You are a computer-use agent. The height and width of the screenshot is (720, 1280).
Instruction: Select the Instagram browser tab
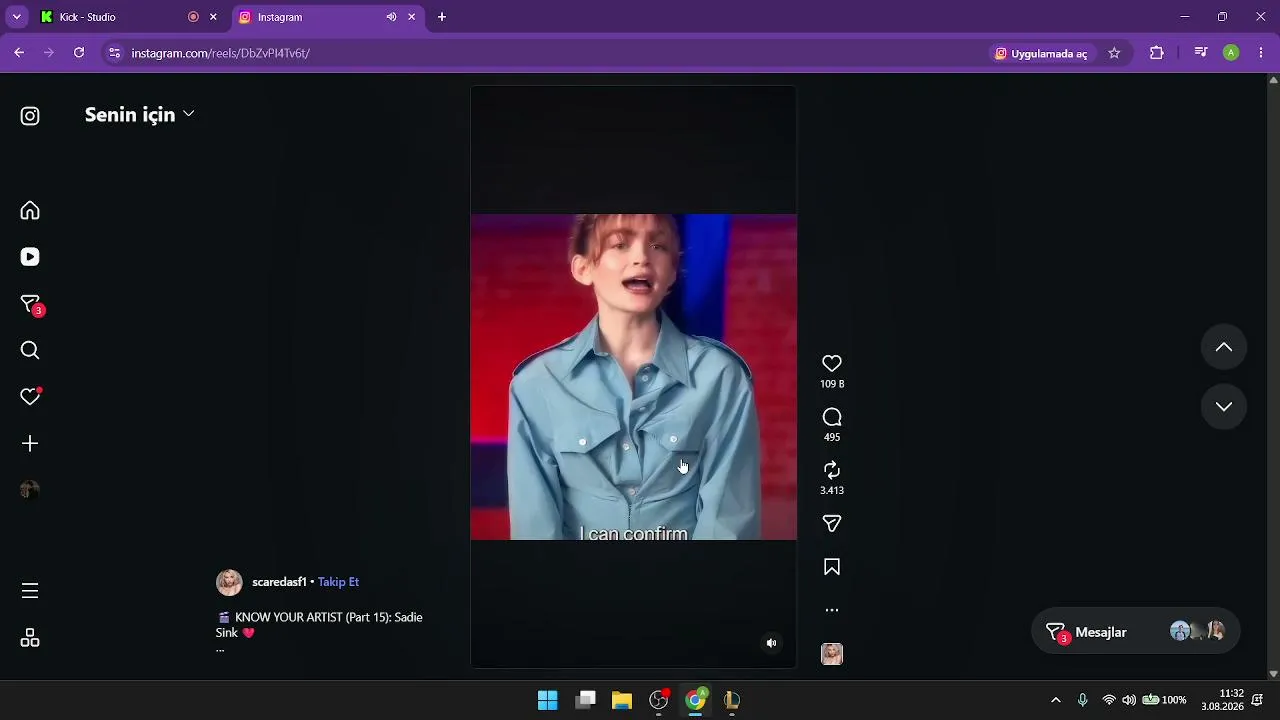pyautogui.click(x=327, y=17)
